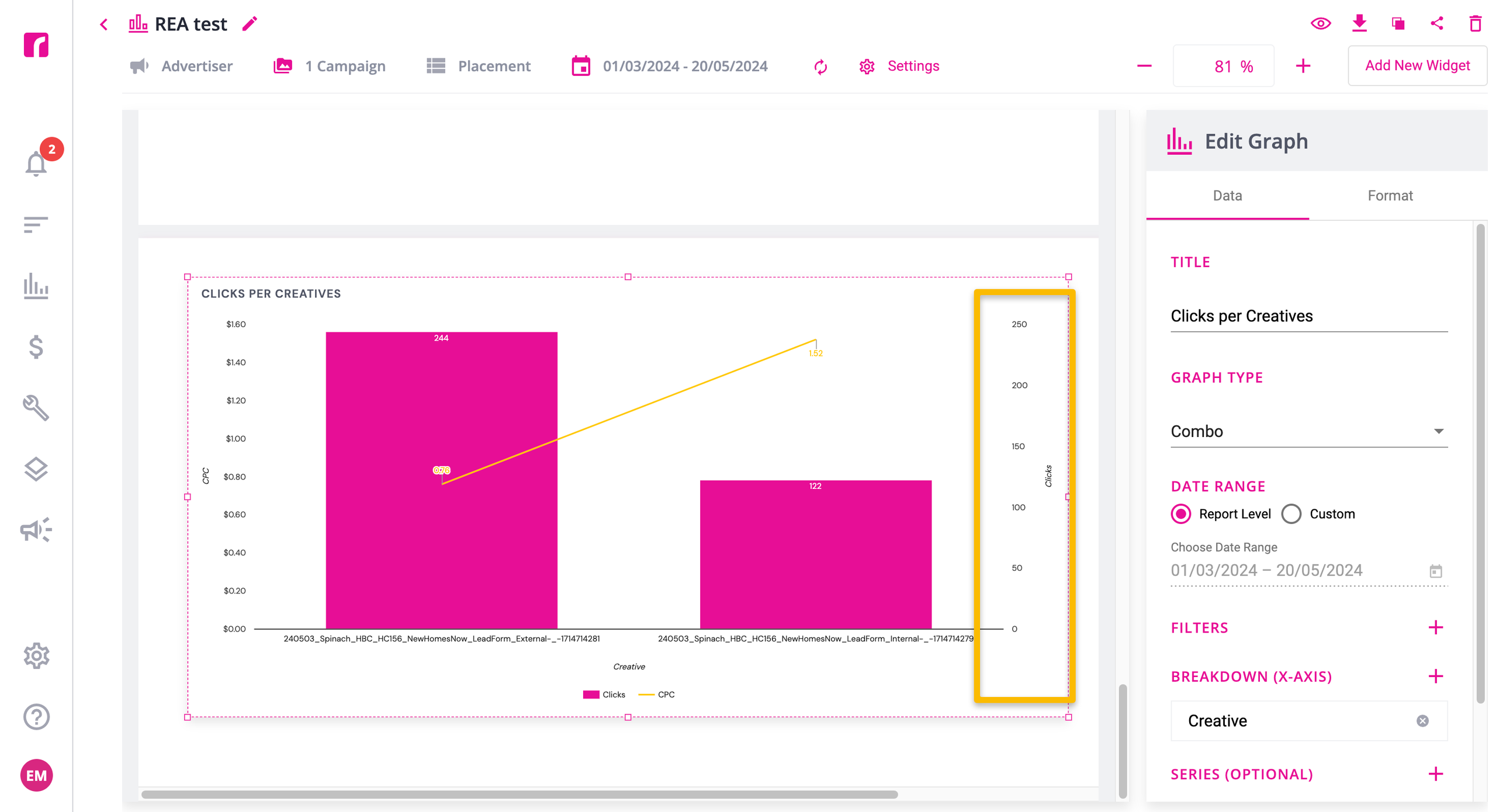Download the report using download icon
This screenshot has width=1496, height=812.
point(1359,23)
